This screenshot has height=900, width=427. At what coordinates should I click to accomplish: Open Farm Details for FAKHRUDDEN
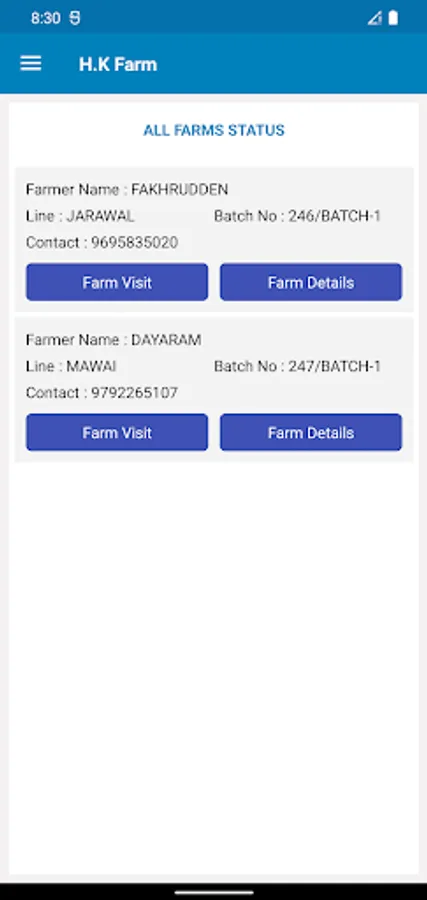(x=311, y=282)
